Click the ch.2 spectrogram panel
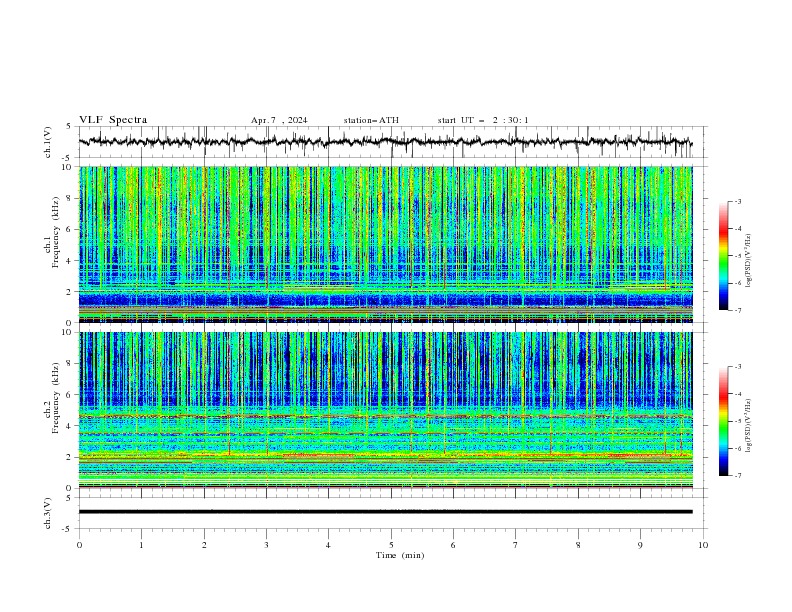 [x=386, y=410]
